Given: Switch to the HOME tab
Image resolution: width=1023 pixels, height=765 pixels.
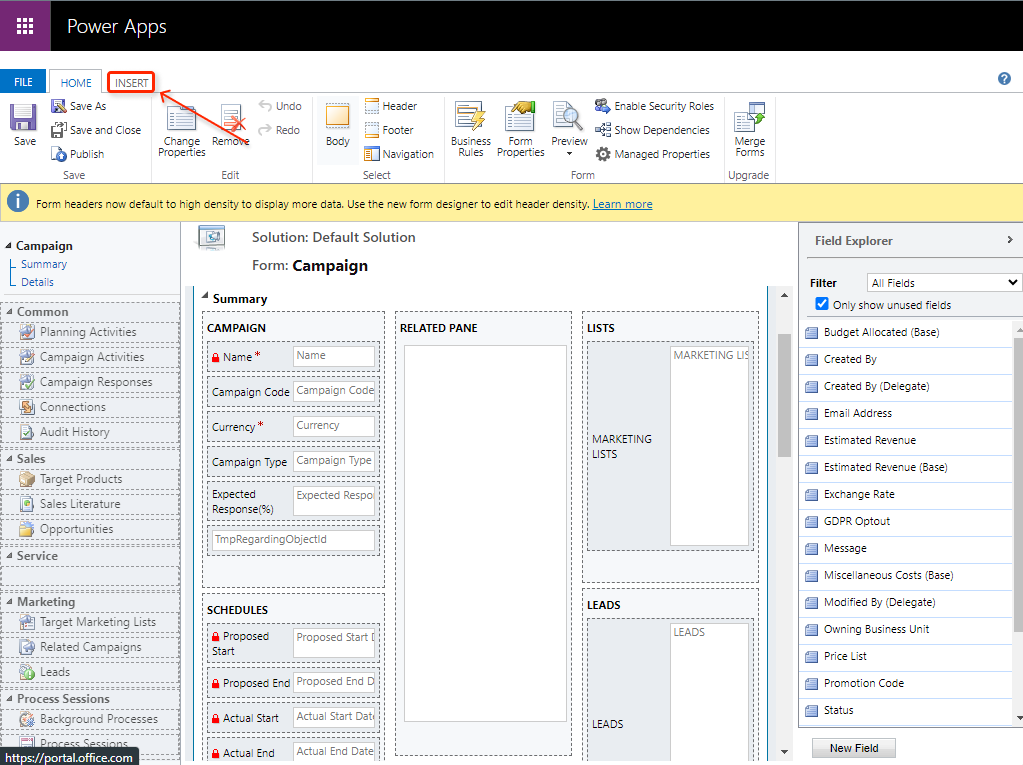Looking at the screenshot, I should tap(76, 83).
